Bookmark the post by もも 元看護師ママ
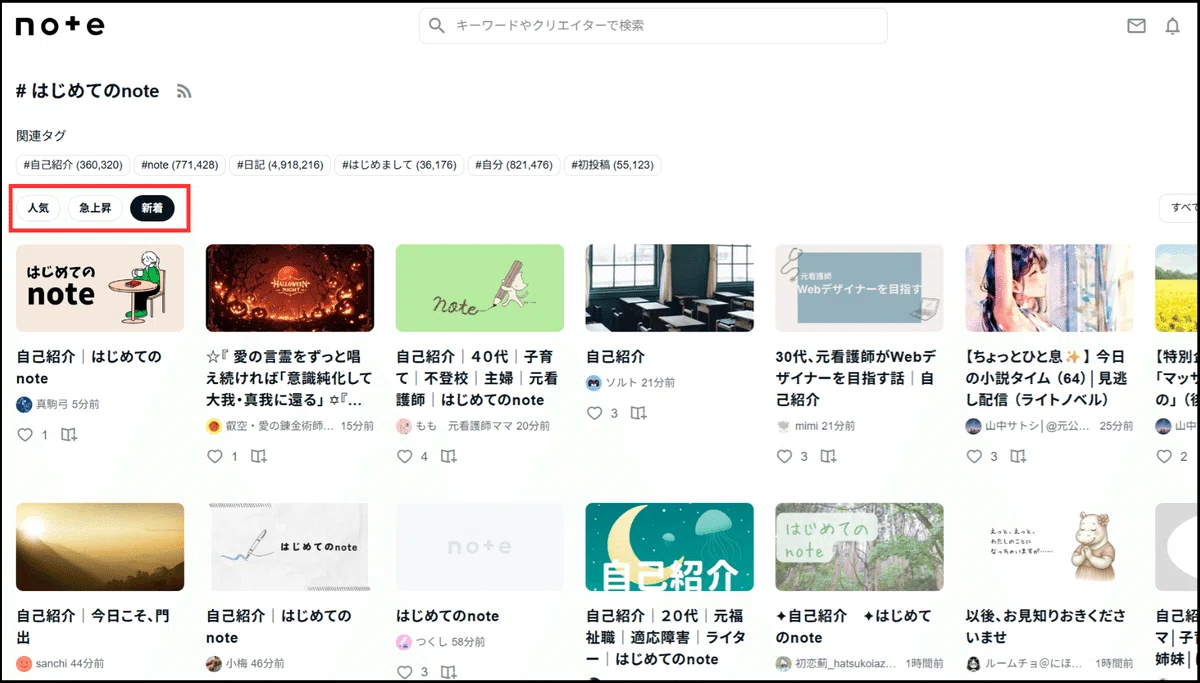1200x683 pixels. point(449,456)
